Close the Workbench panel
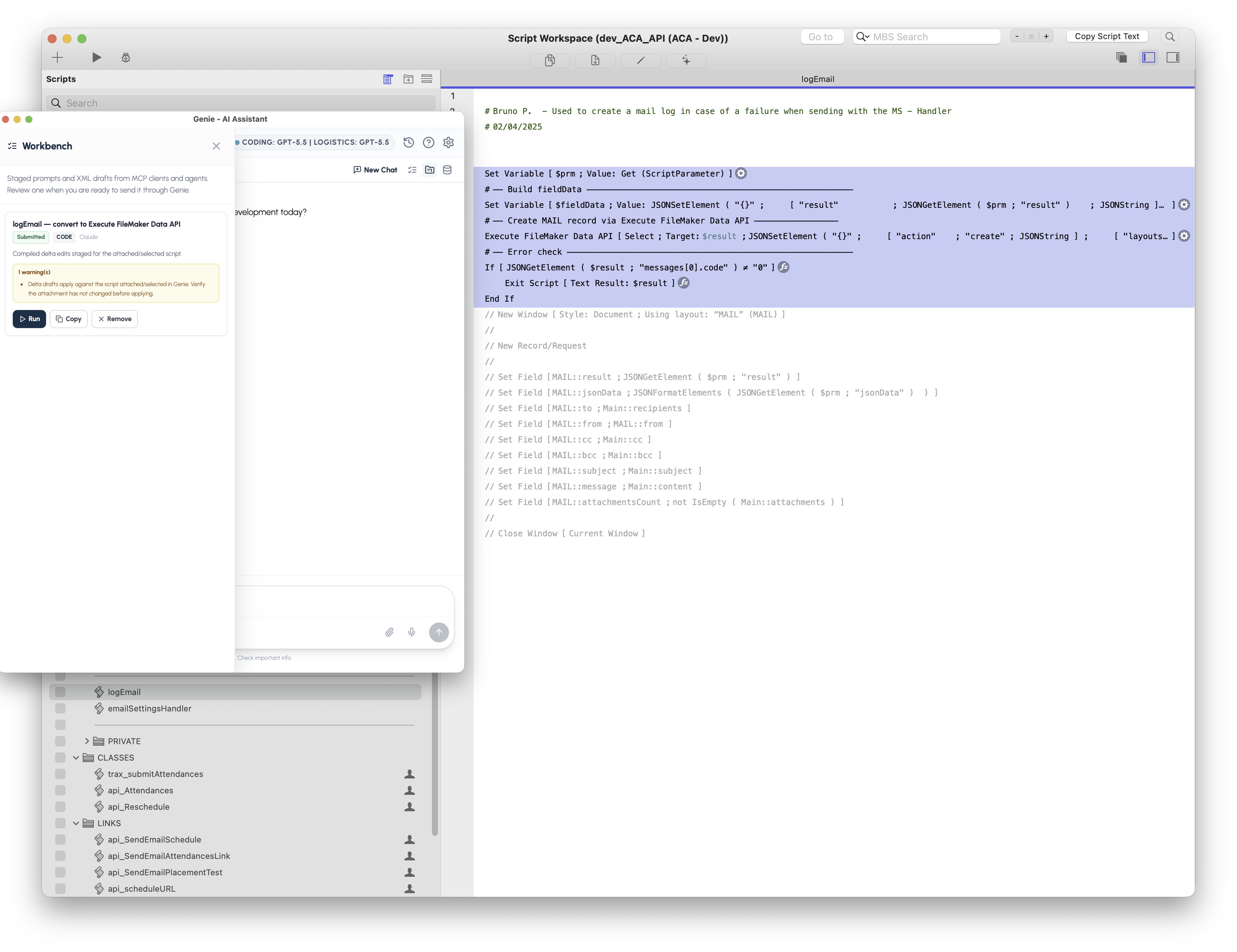The height and width of the screenshot is (952, 1237). click(216, 146)
